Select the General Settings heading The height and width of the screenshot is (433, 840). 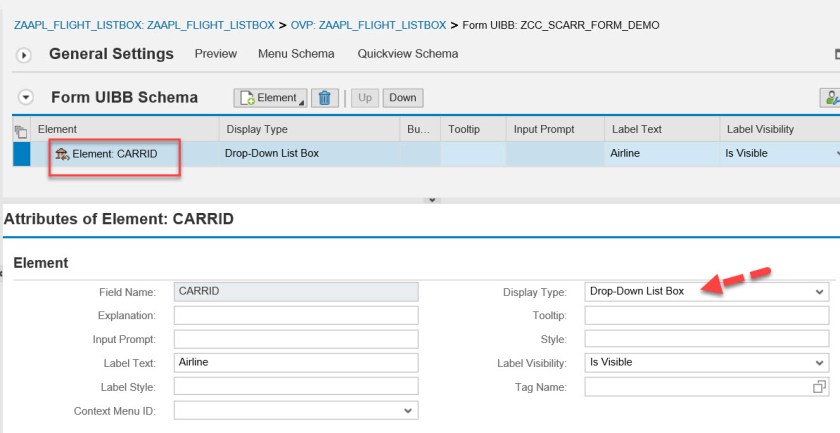pyautogui.click(x=111, y=54)
